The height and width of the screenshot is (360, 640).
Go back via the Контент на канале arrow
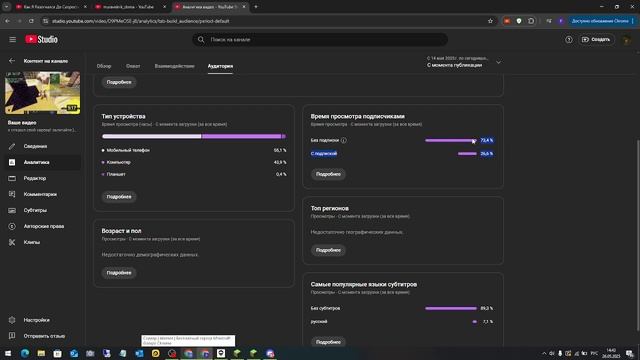(x=12, y=61)
